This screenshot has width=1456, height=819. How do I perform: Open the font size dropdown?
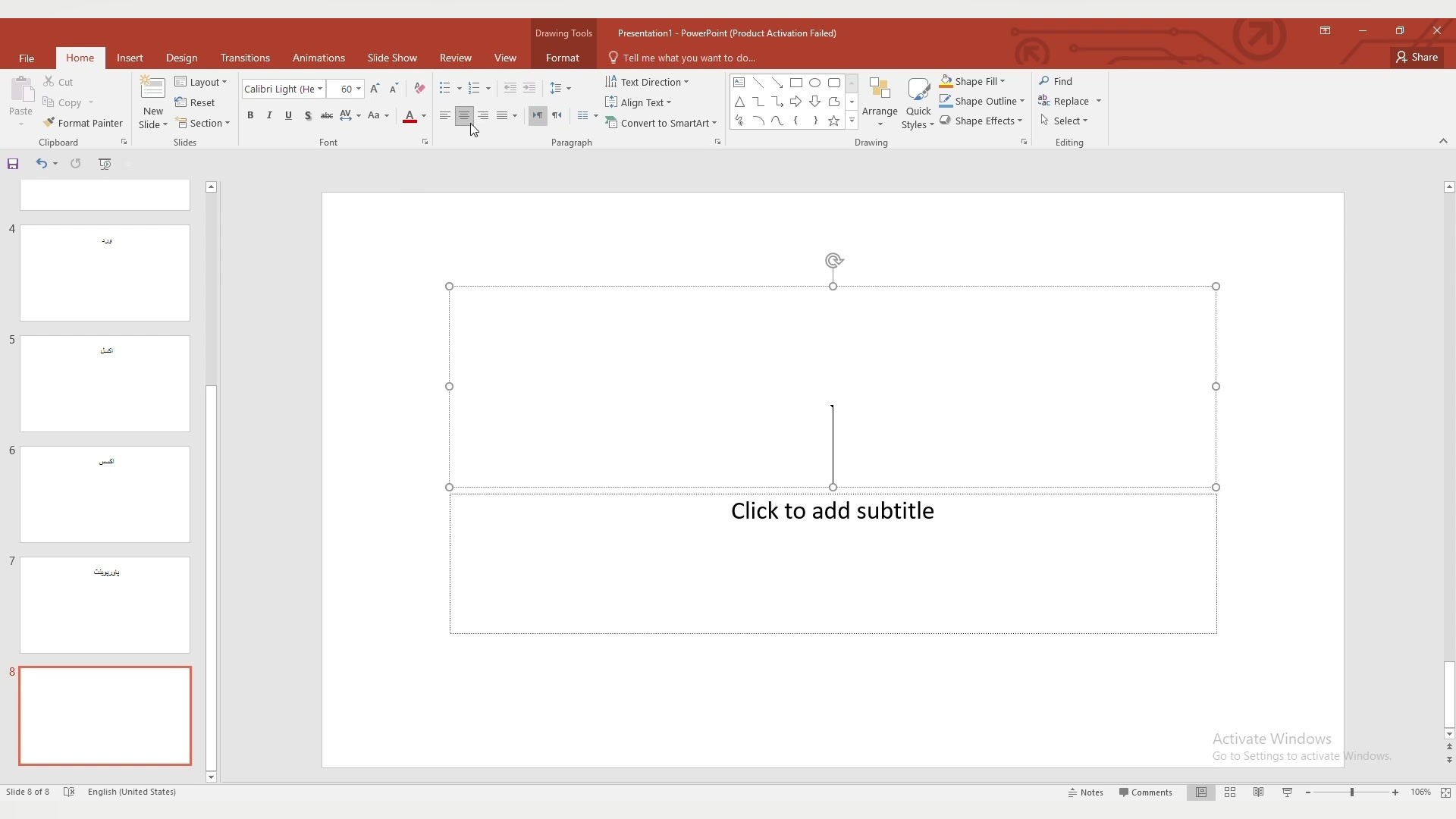pyautogui.click(x=359, y=89)
